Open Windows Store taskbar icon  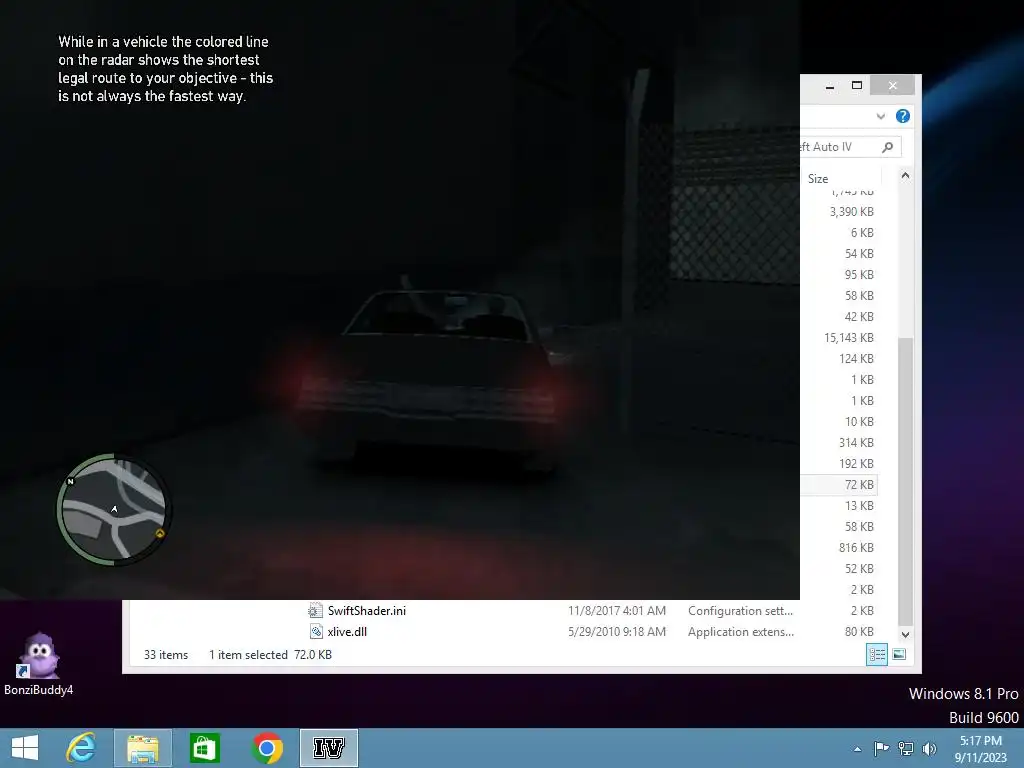[204, 748]
